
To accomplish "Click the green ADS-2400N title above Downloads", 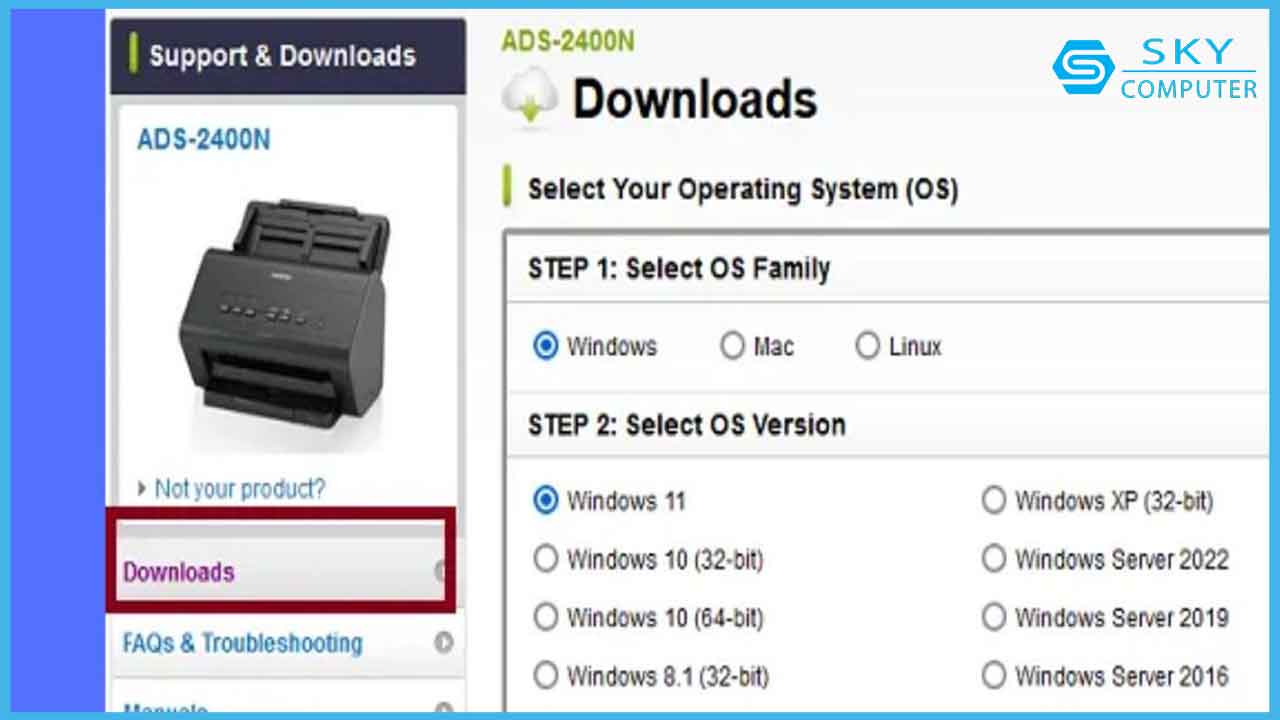I will tap(567, 41).
